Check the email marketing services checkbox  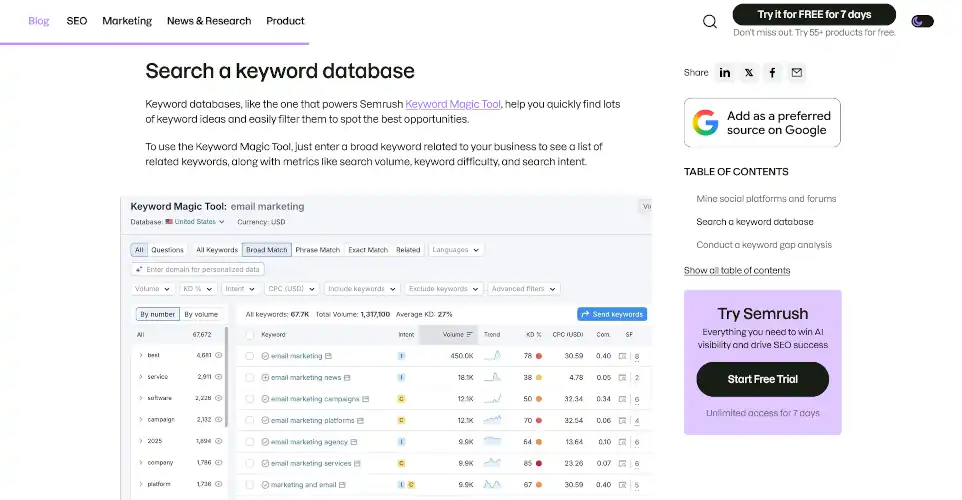(250, 463)
